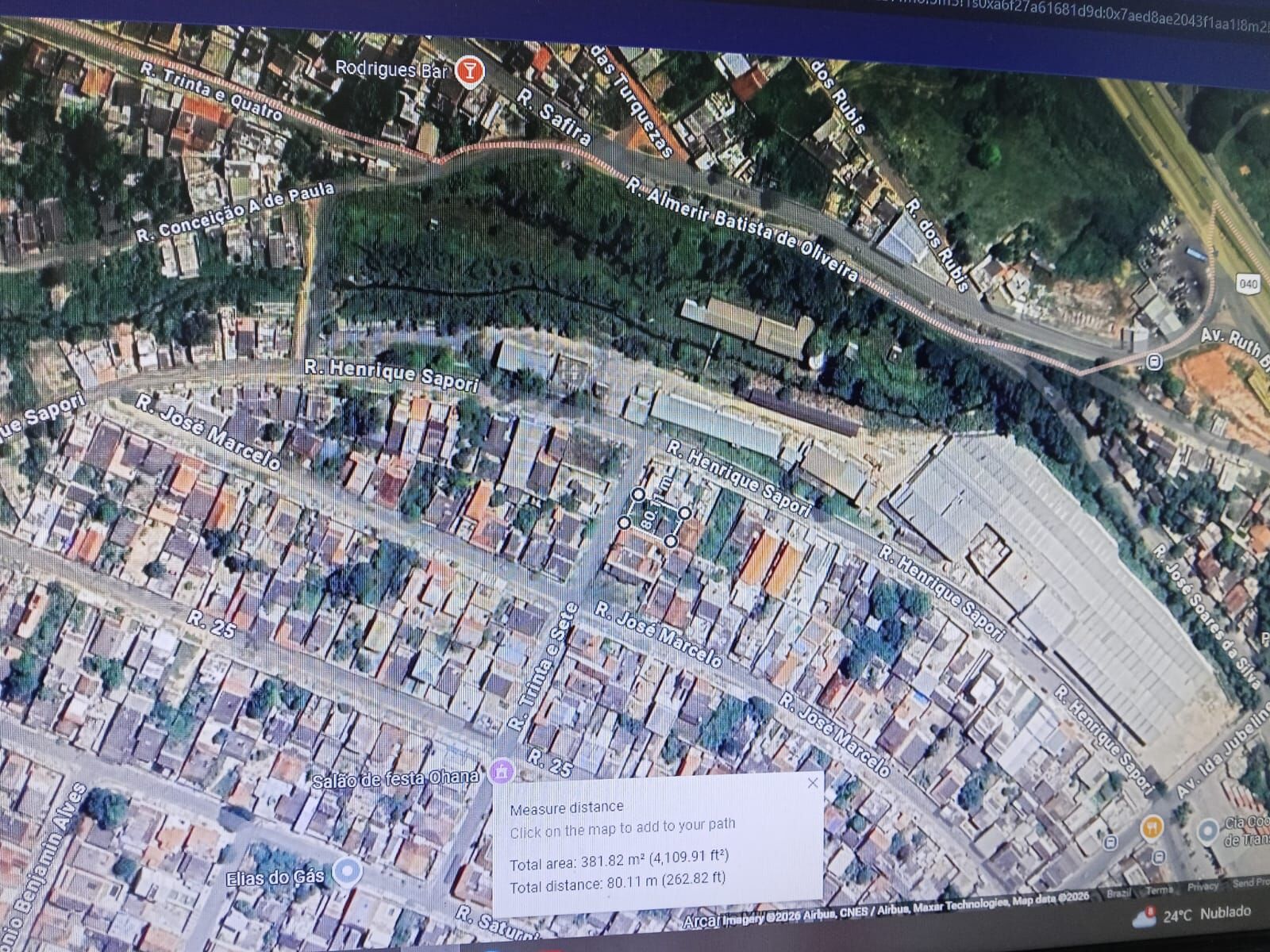
Task: Click the Send Product Feedback footer link
Action: coord(1251,882)
